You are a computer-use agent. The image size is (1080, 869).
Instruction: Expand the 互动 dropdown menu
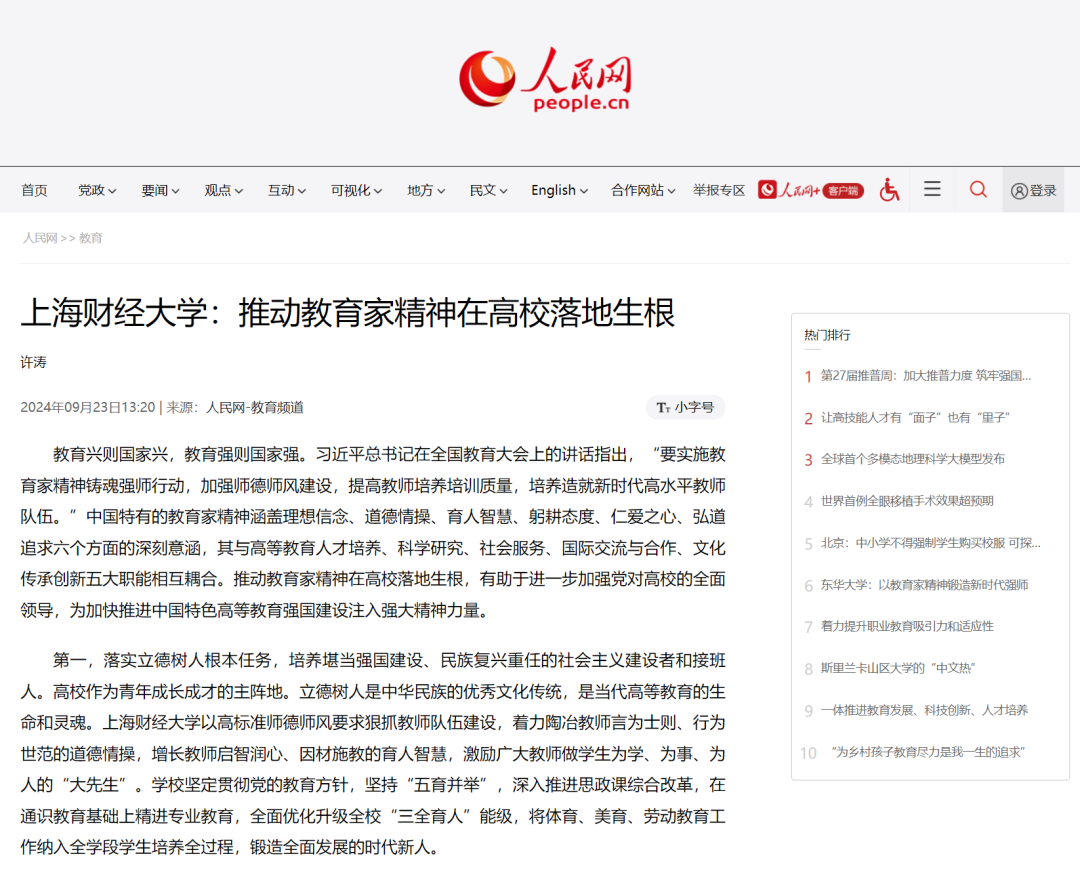[x=287, y=190]
